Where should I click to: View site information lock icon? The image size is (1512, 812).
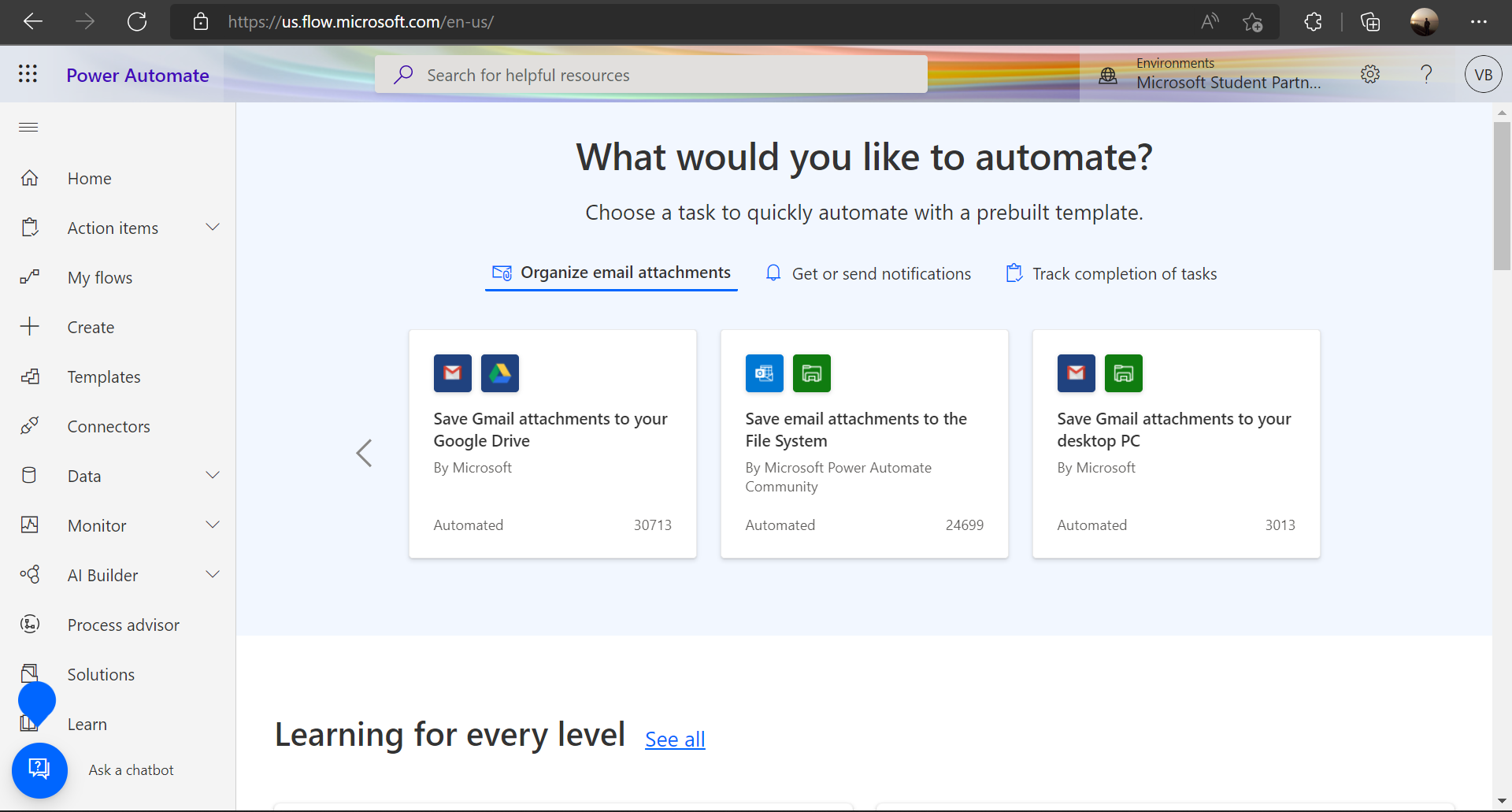201,22
